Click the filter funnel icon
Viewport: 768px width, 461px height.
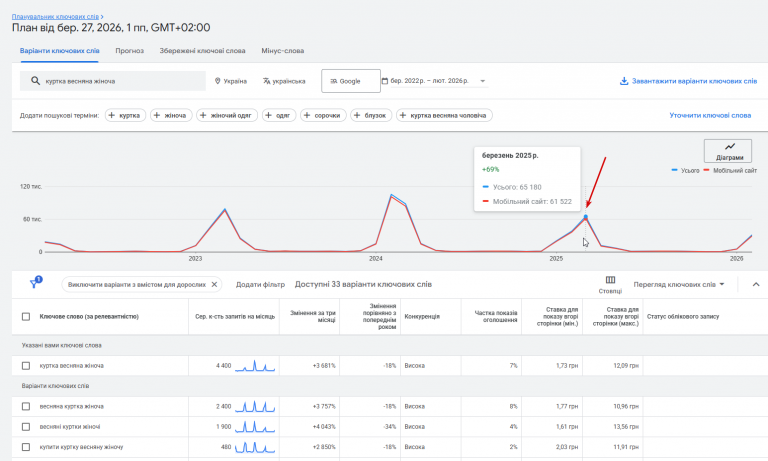34,285
